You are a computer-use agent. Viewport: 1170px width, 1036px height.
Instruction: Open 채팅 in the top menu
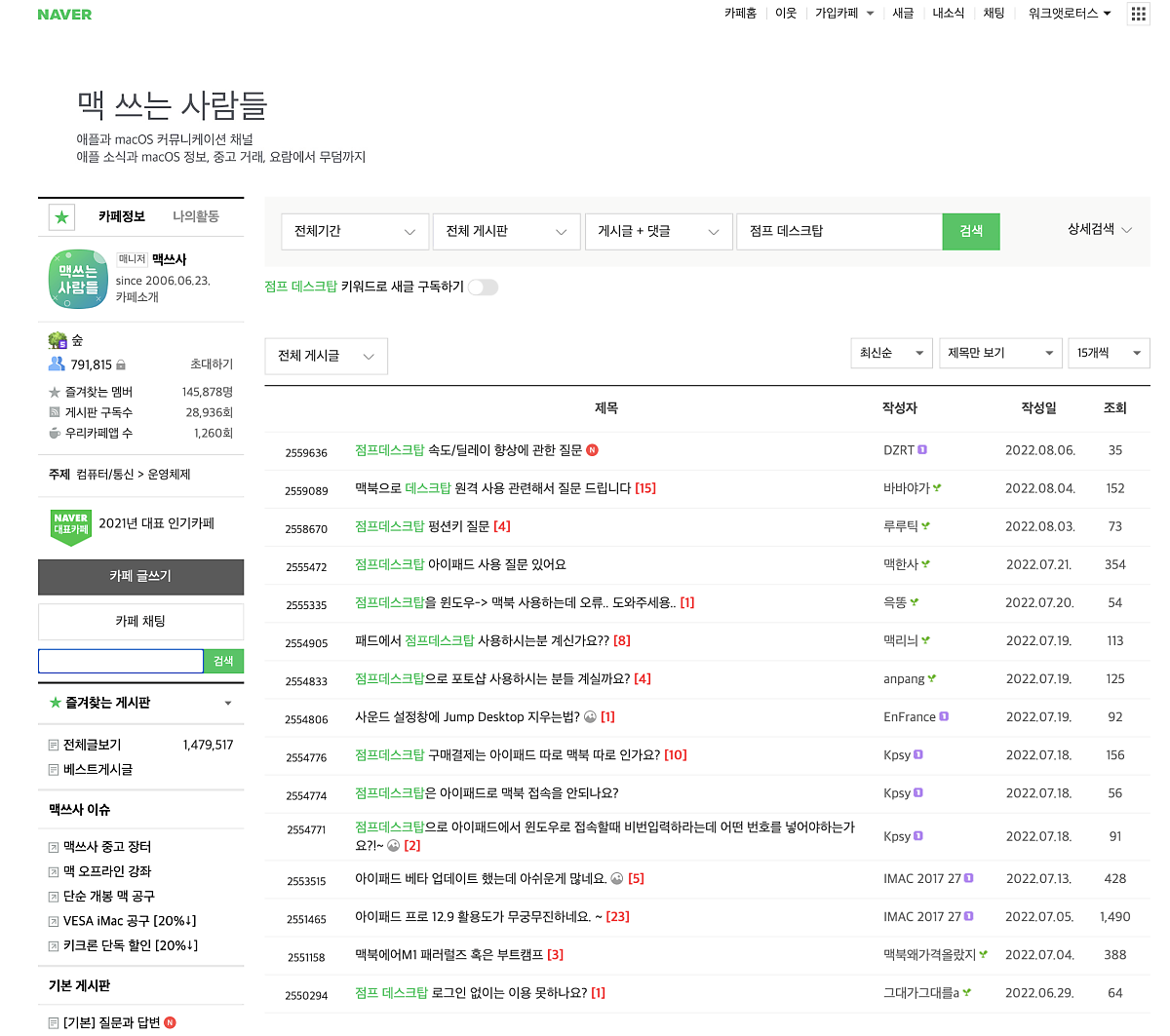click(x=994, y=14)
